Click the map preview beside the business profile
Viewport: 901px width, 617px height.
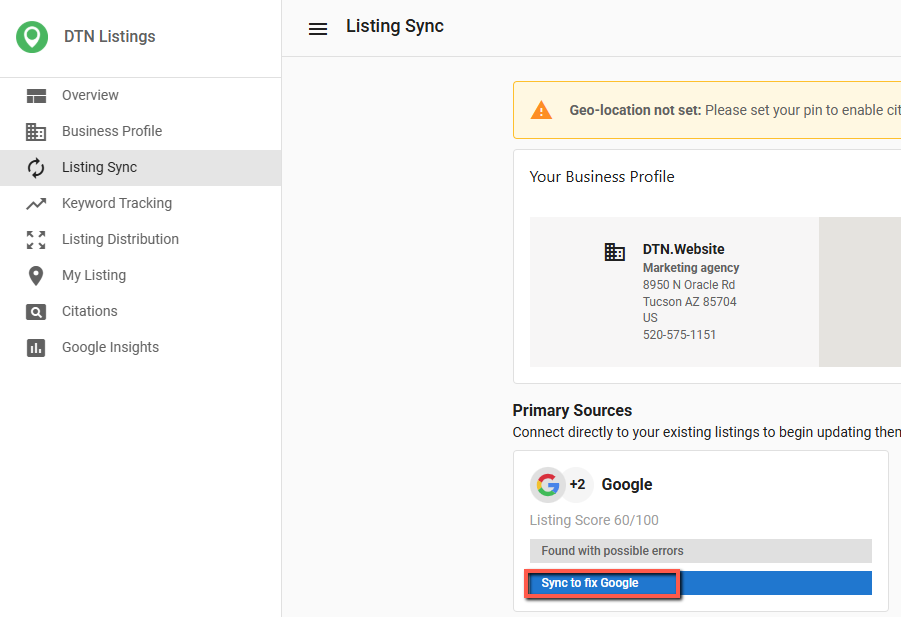click(x=860, y=292)
